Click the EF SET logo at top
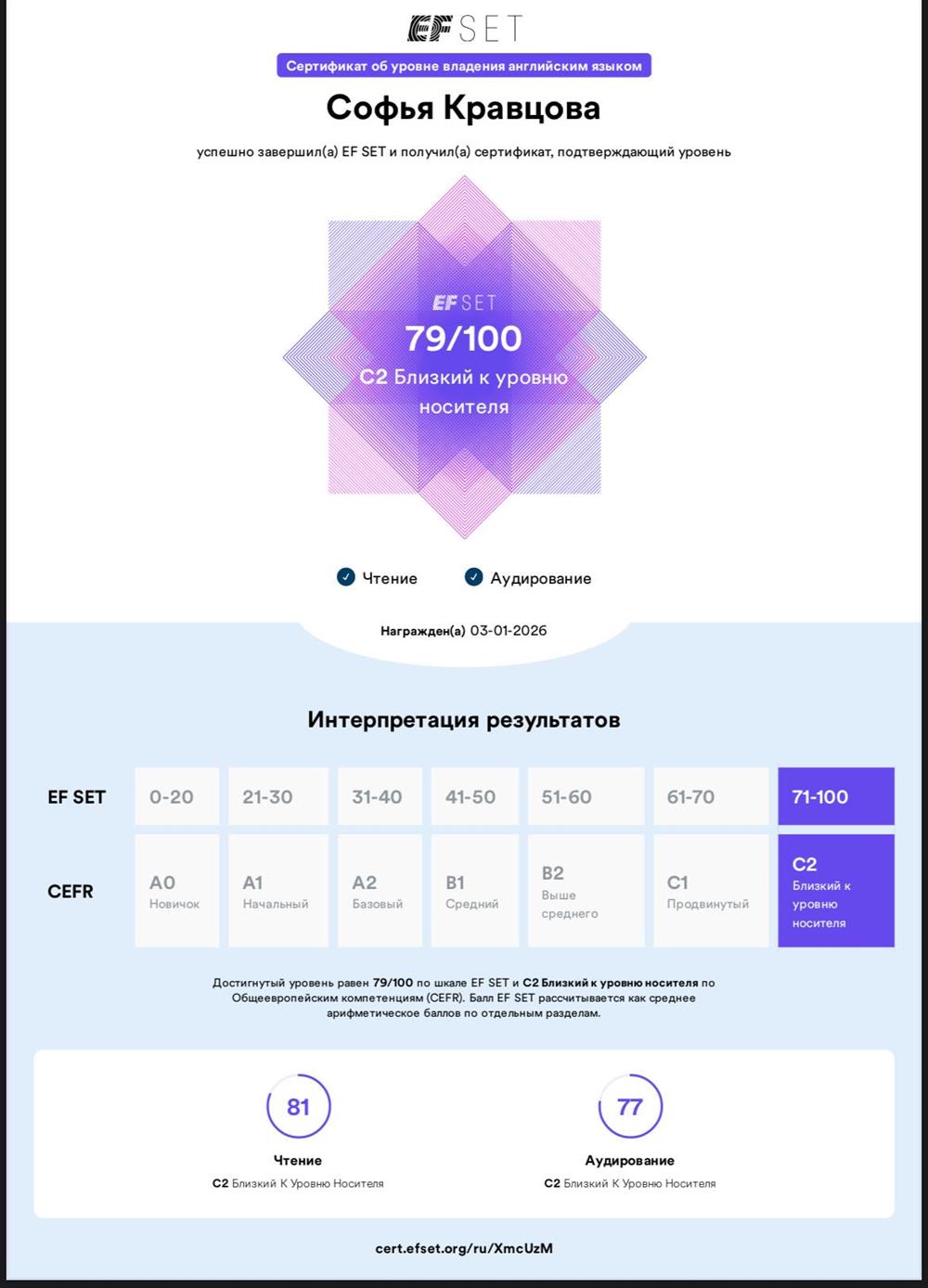 pyautogui.click(x=464, y=29)
